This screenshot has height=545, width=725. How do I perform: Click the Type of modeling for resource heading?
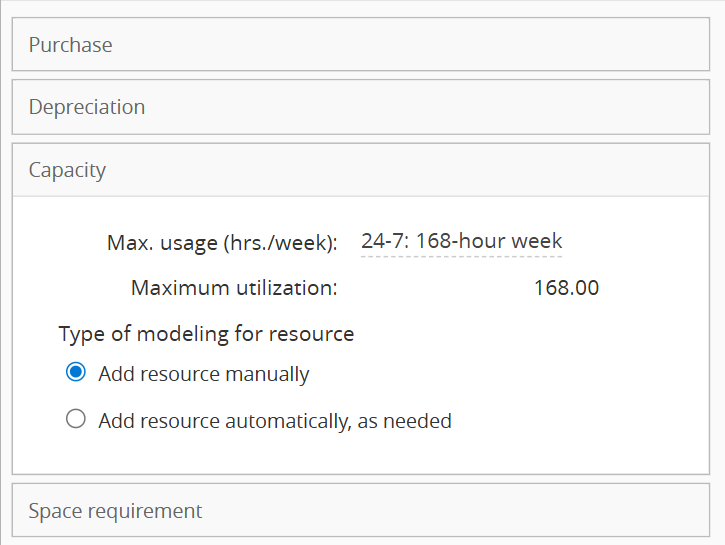(206, 333)
